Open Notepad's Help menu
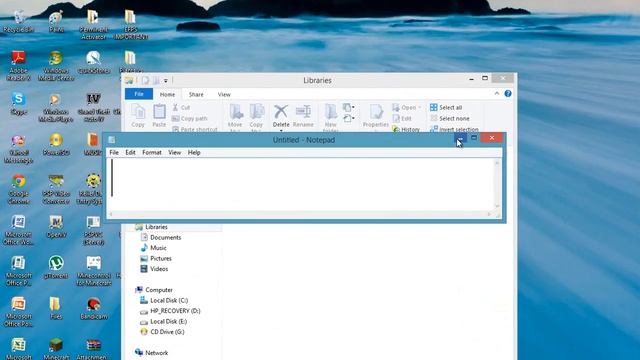The image size is (640, 360). point(194,152)
